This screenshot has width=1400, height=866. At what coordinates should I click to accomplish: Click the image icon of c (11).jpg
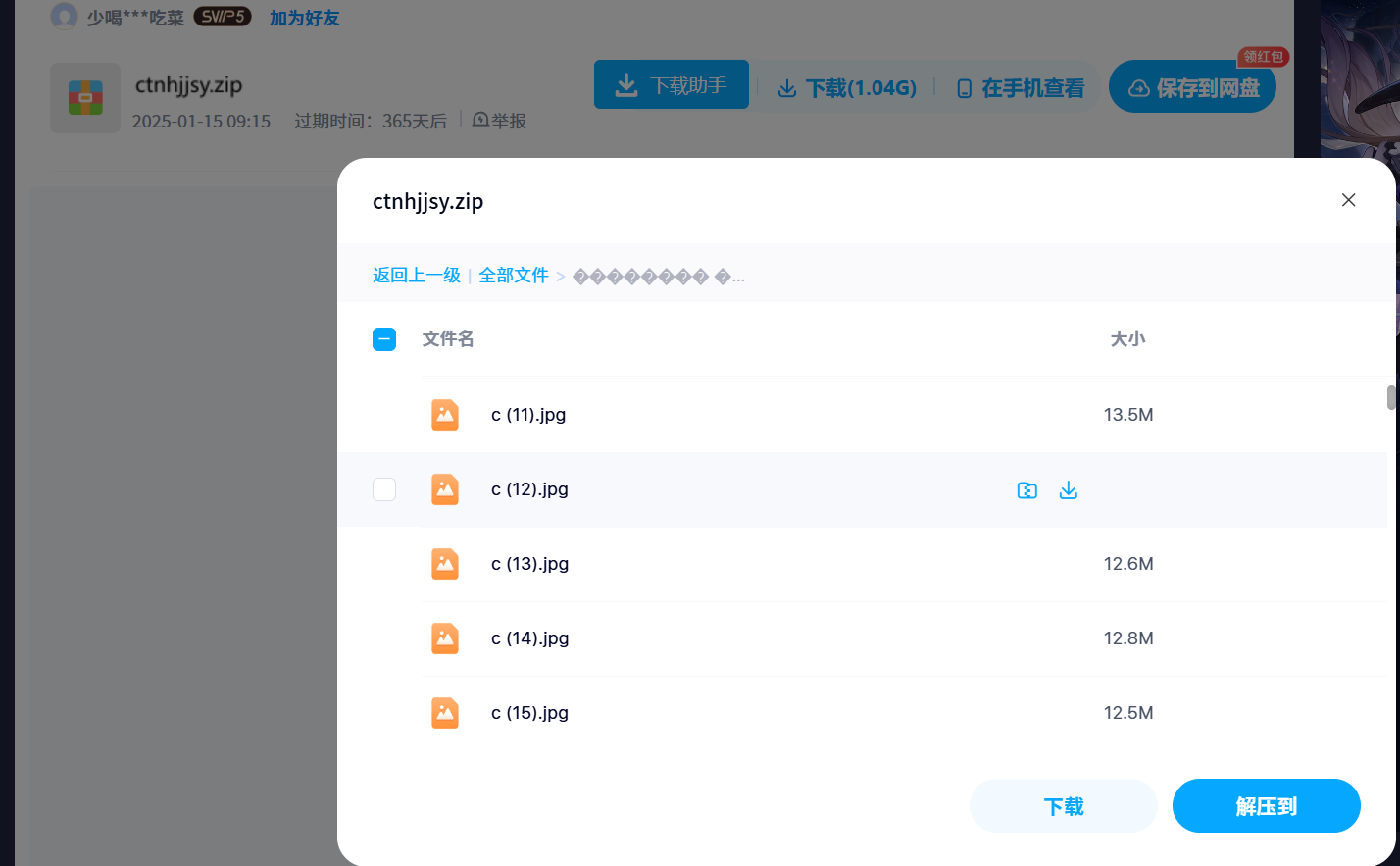[445, 415]
